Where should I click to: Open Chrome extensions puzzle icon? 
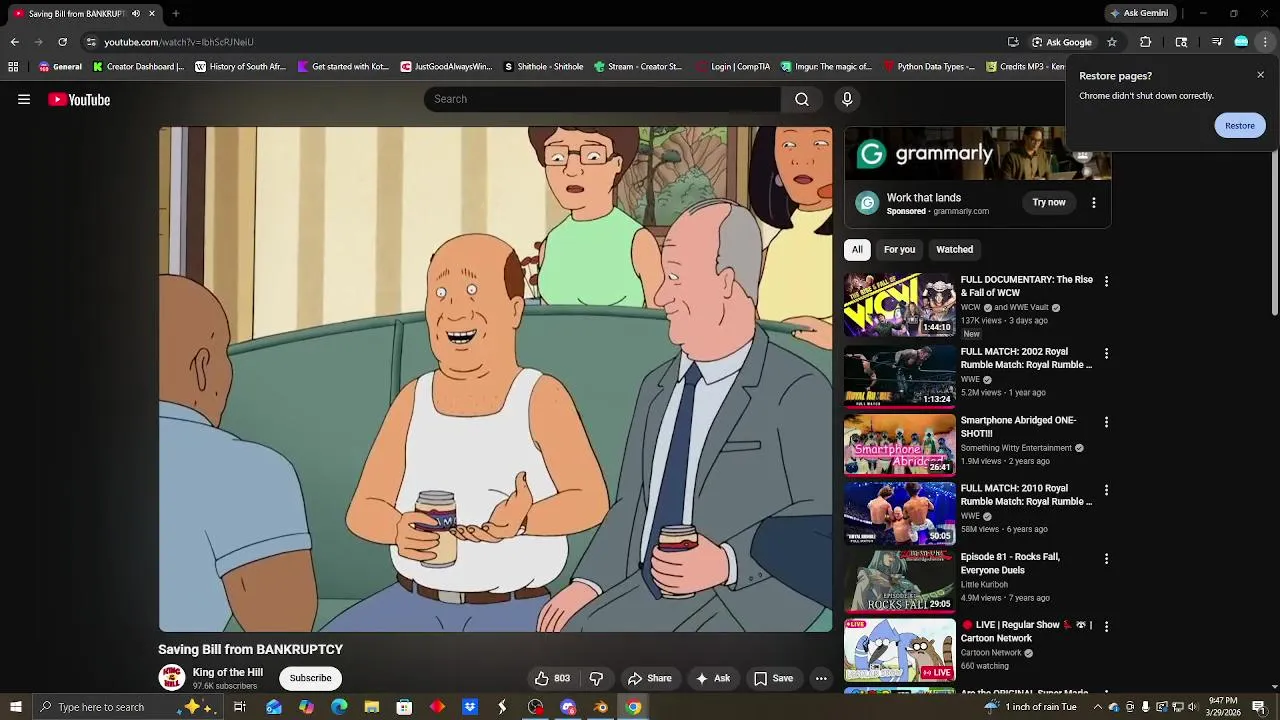(1146, 42)
